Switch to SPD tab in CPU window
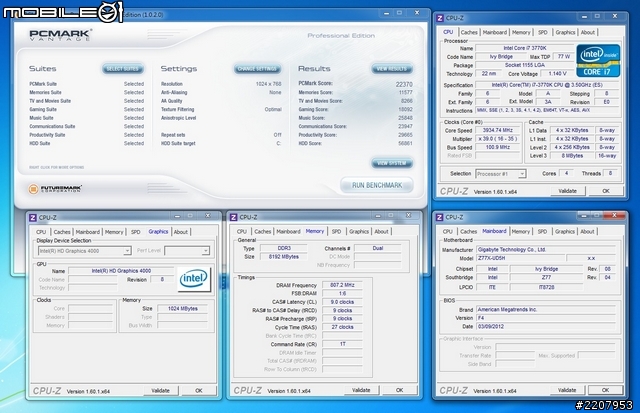 tap(543, 32)
